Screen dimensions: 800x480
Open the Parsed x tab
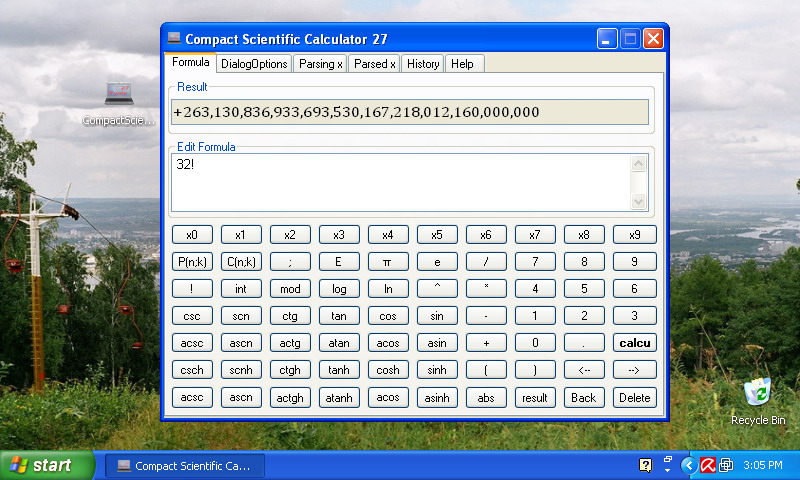click(374, 64)
